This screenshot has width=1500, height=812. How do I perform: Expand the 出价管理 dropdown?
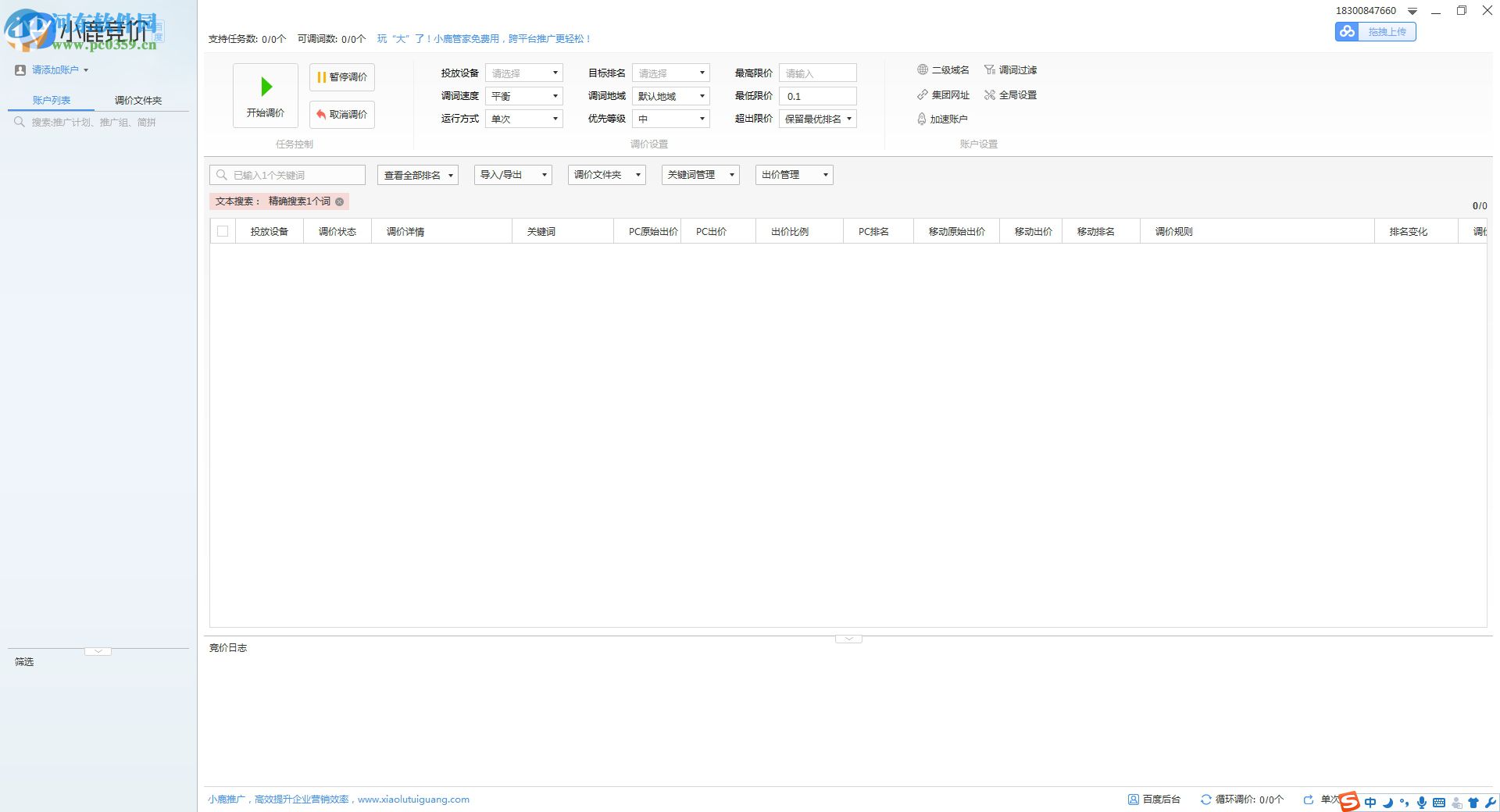tap(794, 175)
